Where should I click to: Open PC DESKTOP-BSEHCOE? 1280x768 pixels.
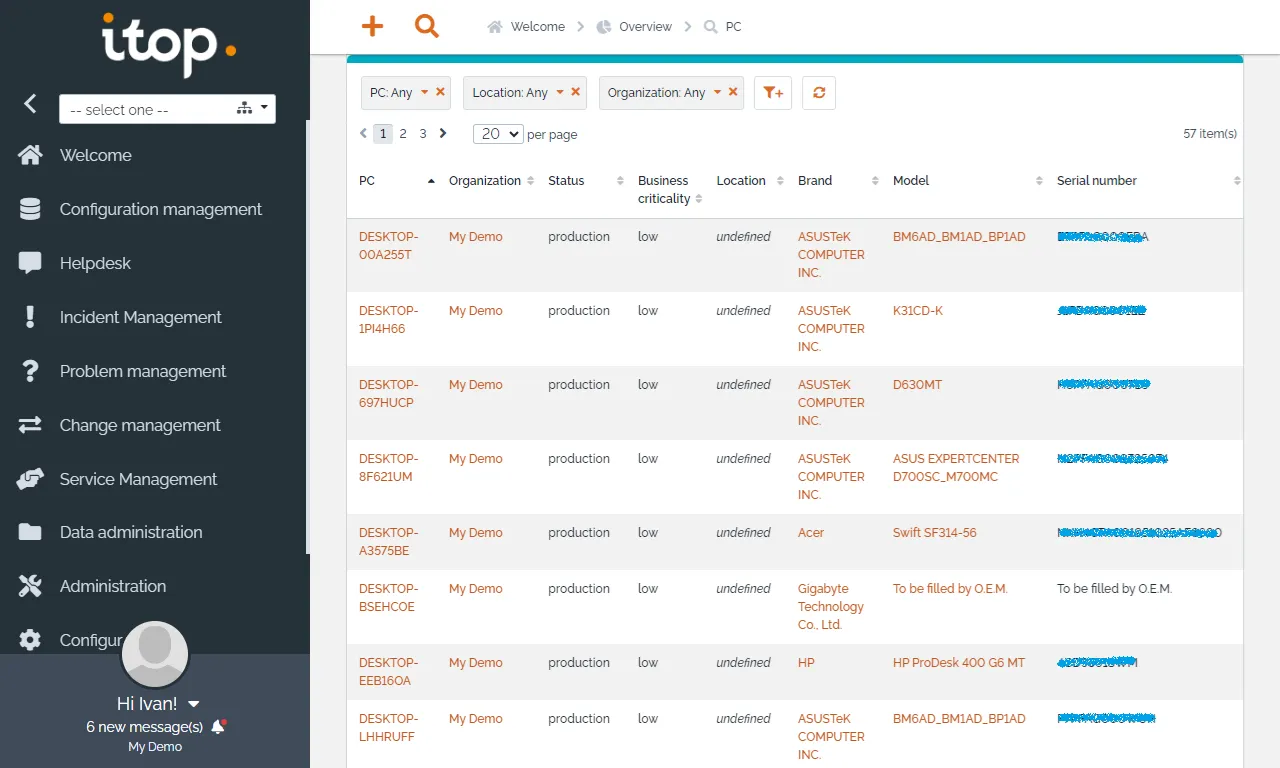point(389,598)
